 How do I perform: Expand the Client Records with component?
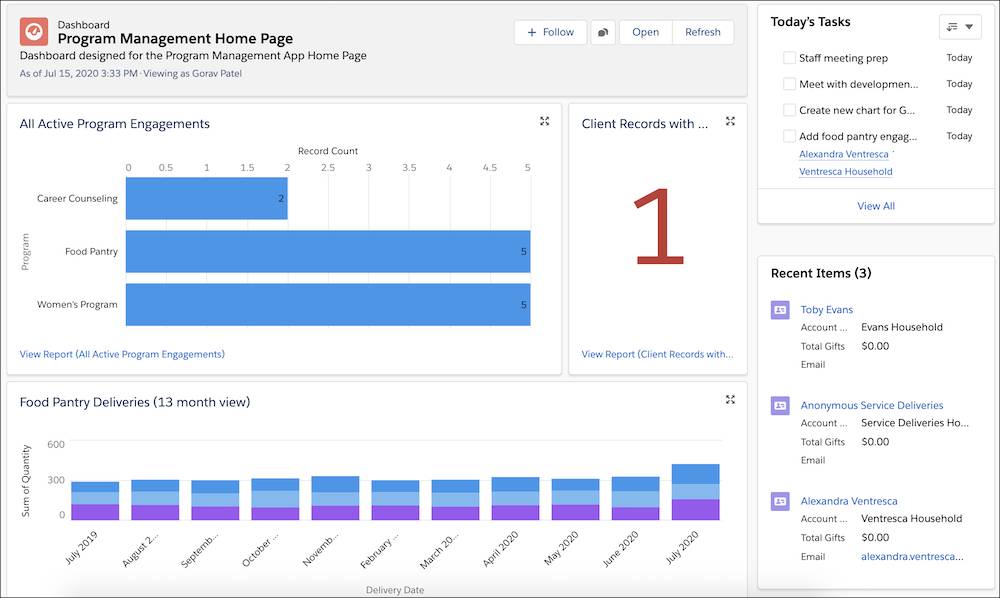point(730,121)
